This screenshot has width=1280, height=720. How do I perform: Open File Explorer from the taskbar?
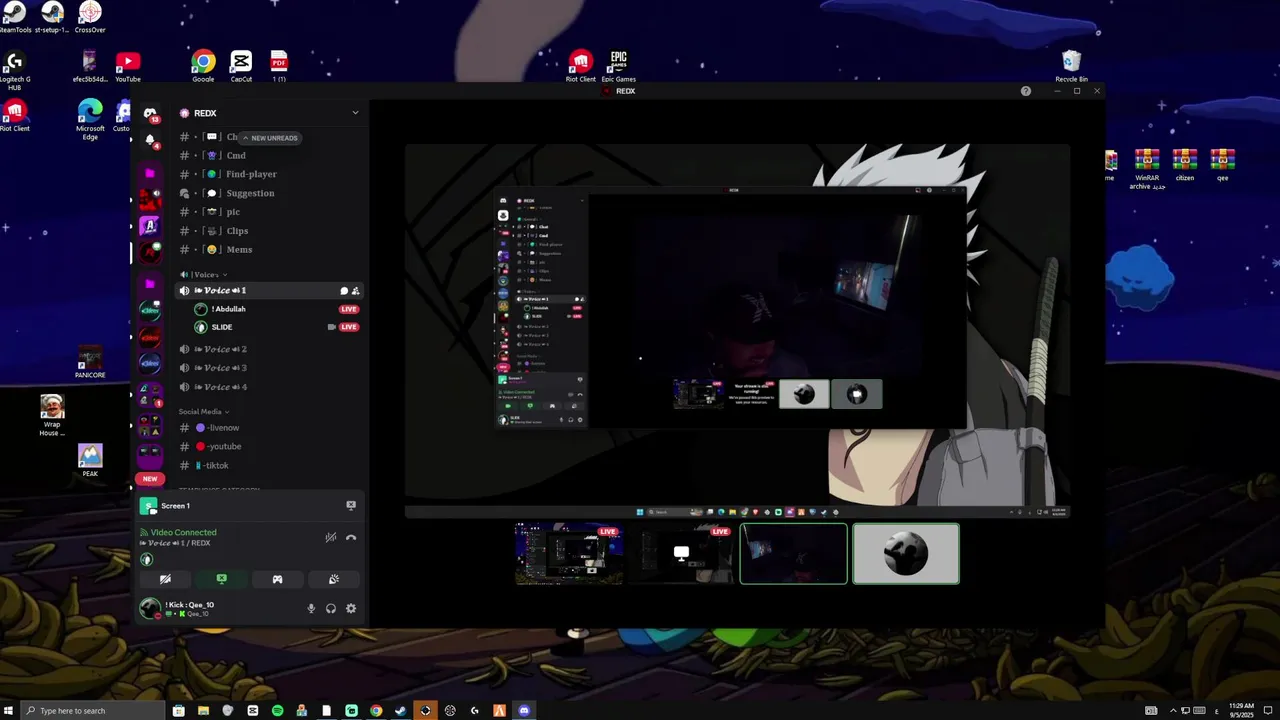click(203, 711)
